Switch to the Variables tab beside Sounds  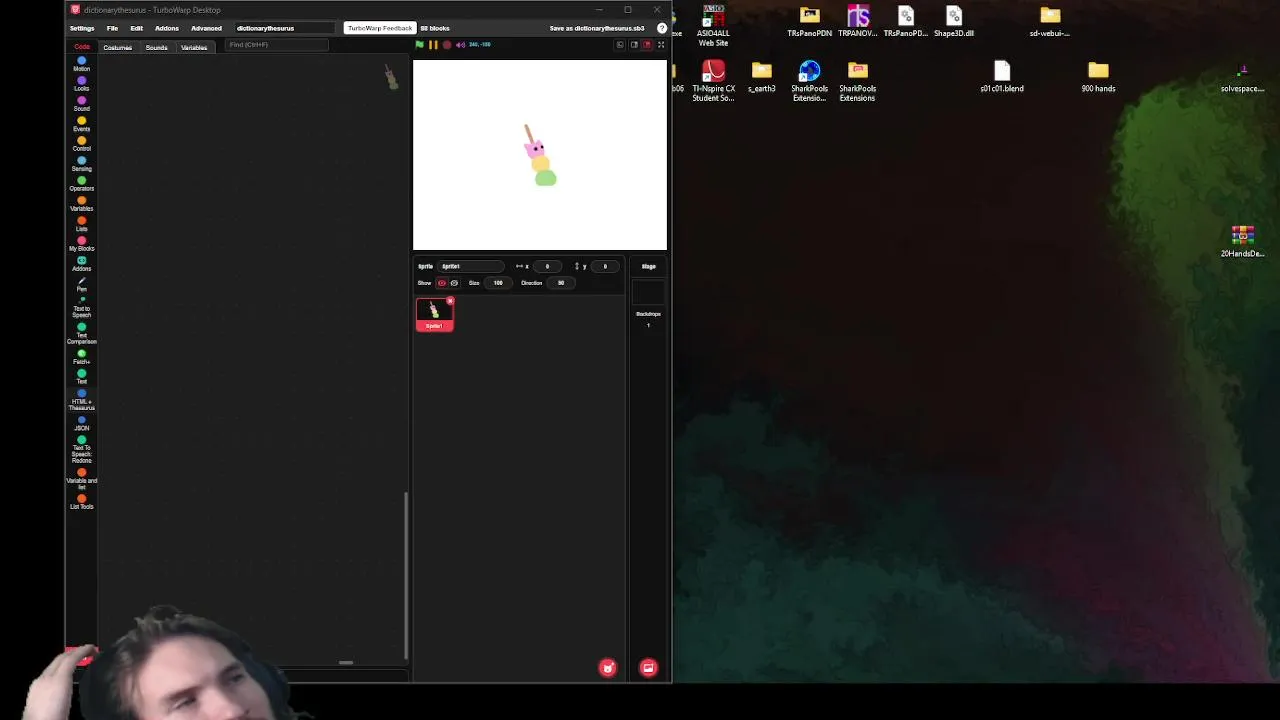[x=194, y=48]
